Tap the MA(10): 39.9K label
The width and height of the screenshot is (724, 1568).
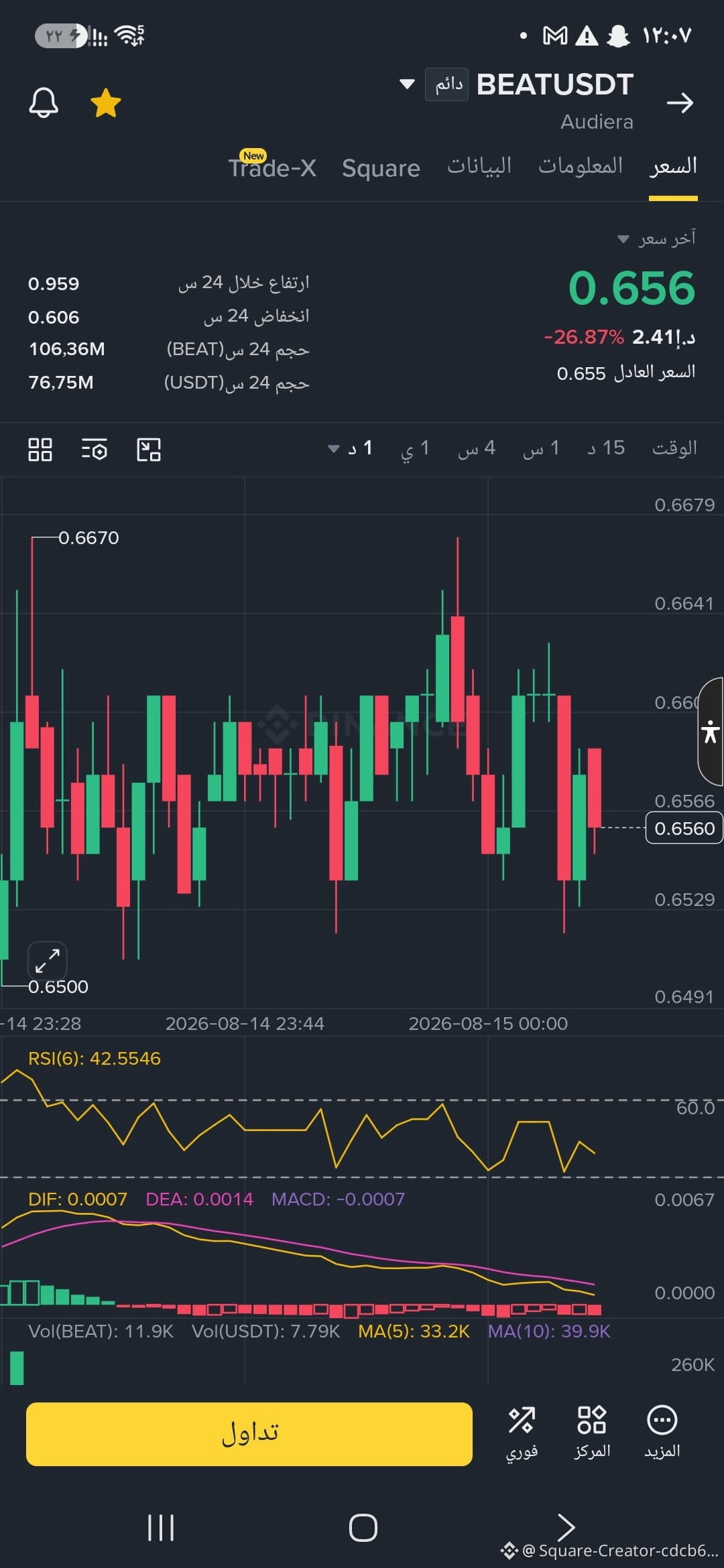549,1331
